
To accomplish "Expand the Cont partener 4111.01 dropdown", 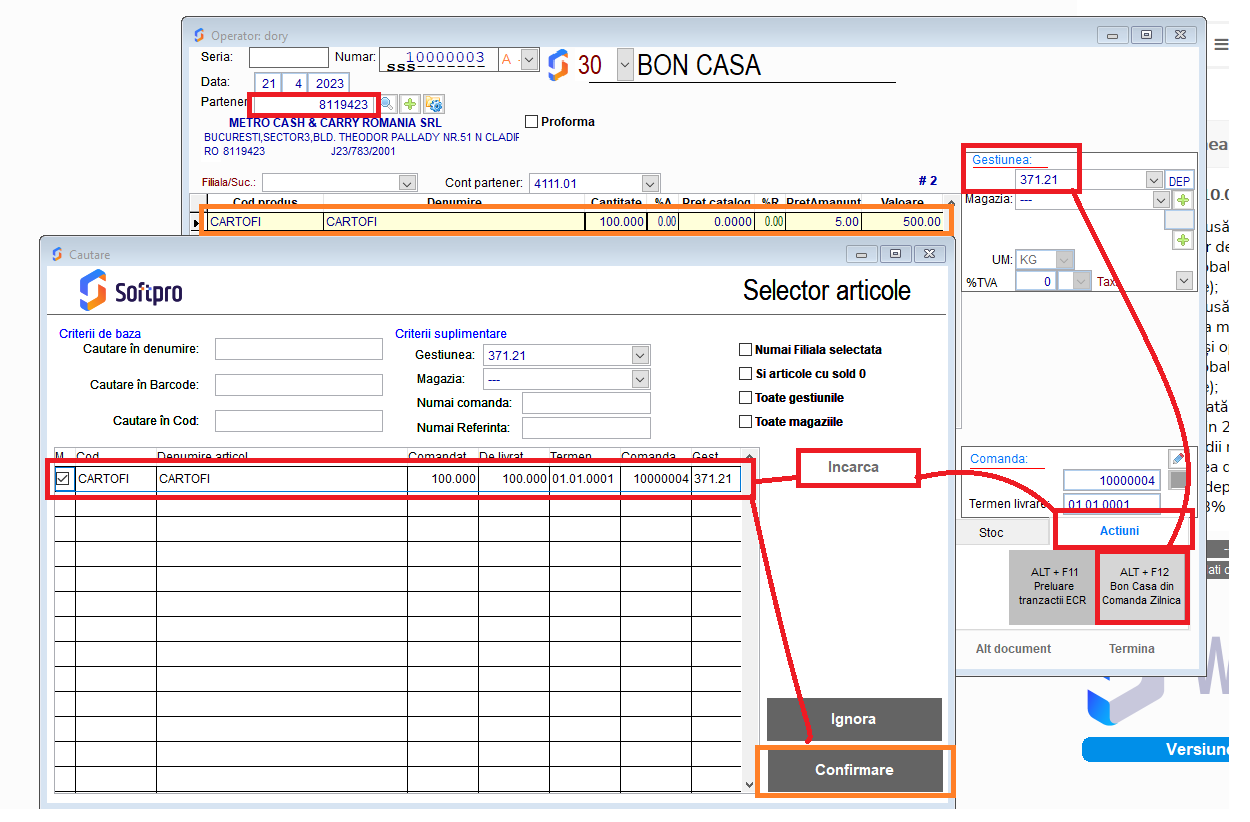I will click(x=650, y=183).
